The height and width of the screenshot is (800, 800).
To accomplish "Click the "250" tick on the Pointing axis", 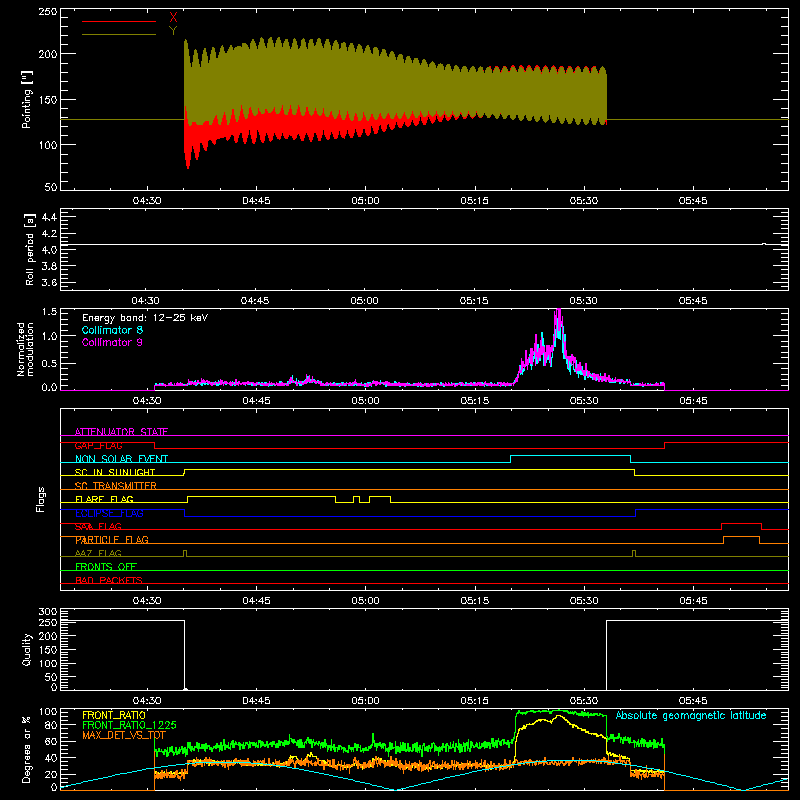I will [x=48, y=12].
